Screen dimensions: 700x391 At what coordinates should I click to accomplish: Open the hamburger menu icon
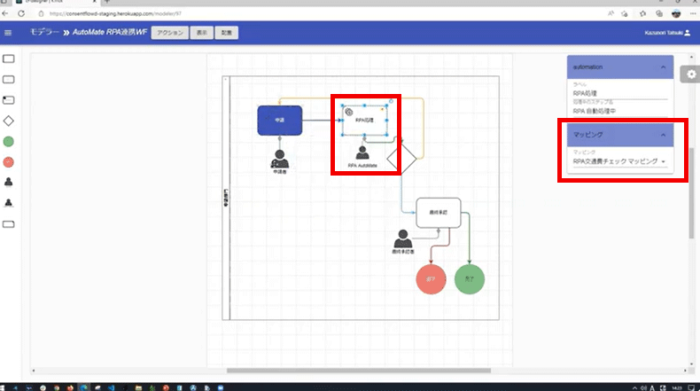(8, 33)
